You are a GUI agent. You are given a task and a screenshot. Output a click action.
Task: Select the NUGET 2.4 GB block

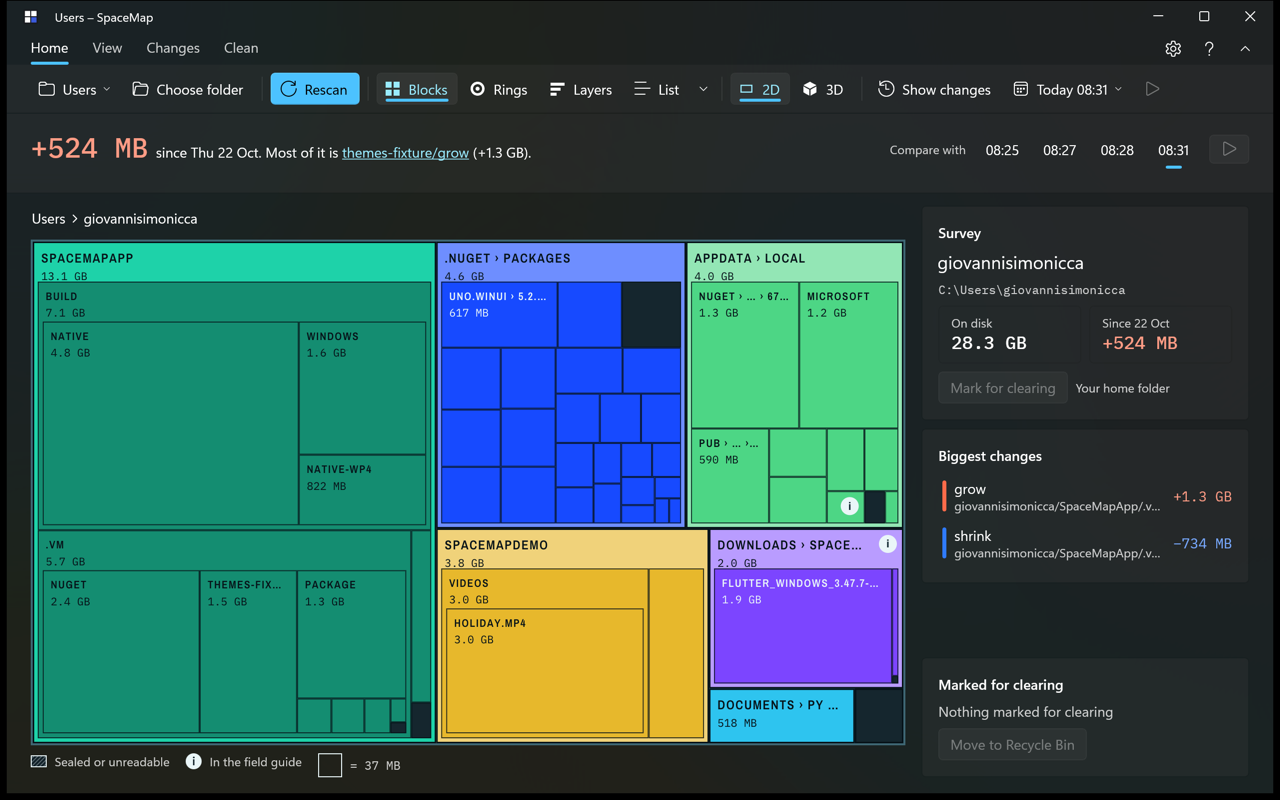point(121,652)
